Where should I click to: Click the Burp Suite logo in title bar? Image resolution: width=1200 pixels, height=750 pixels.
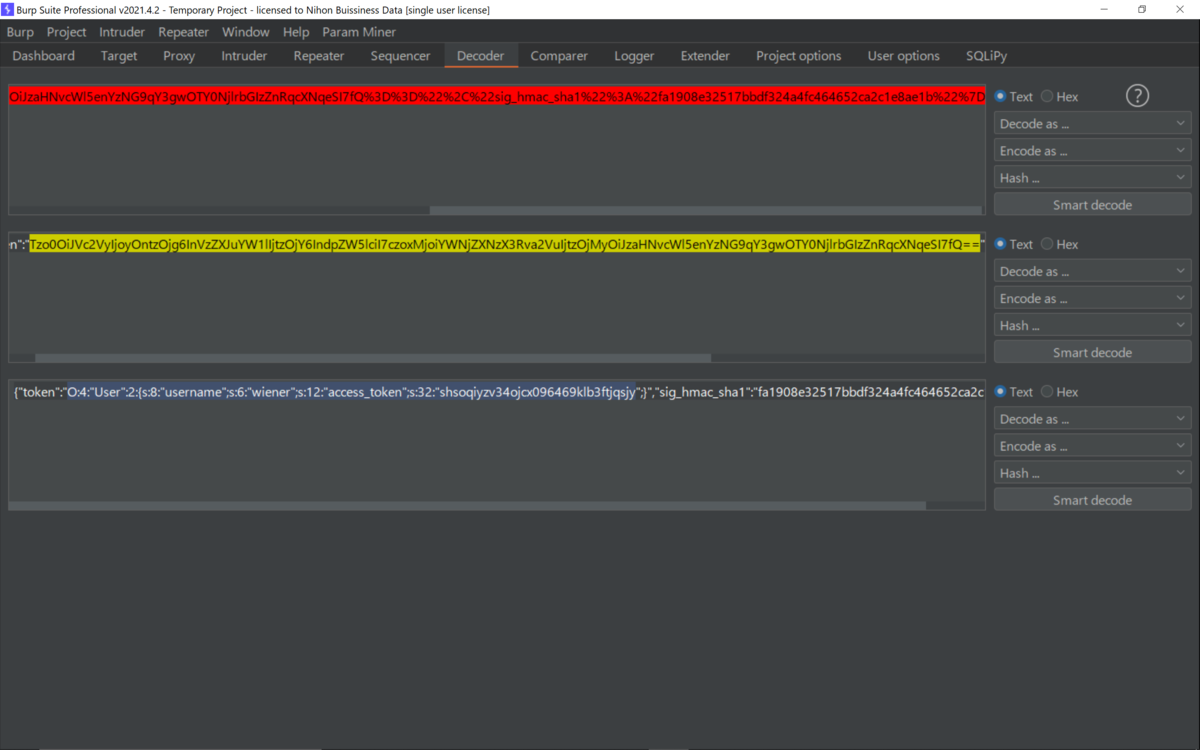click(x=8, y=9)
